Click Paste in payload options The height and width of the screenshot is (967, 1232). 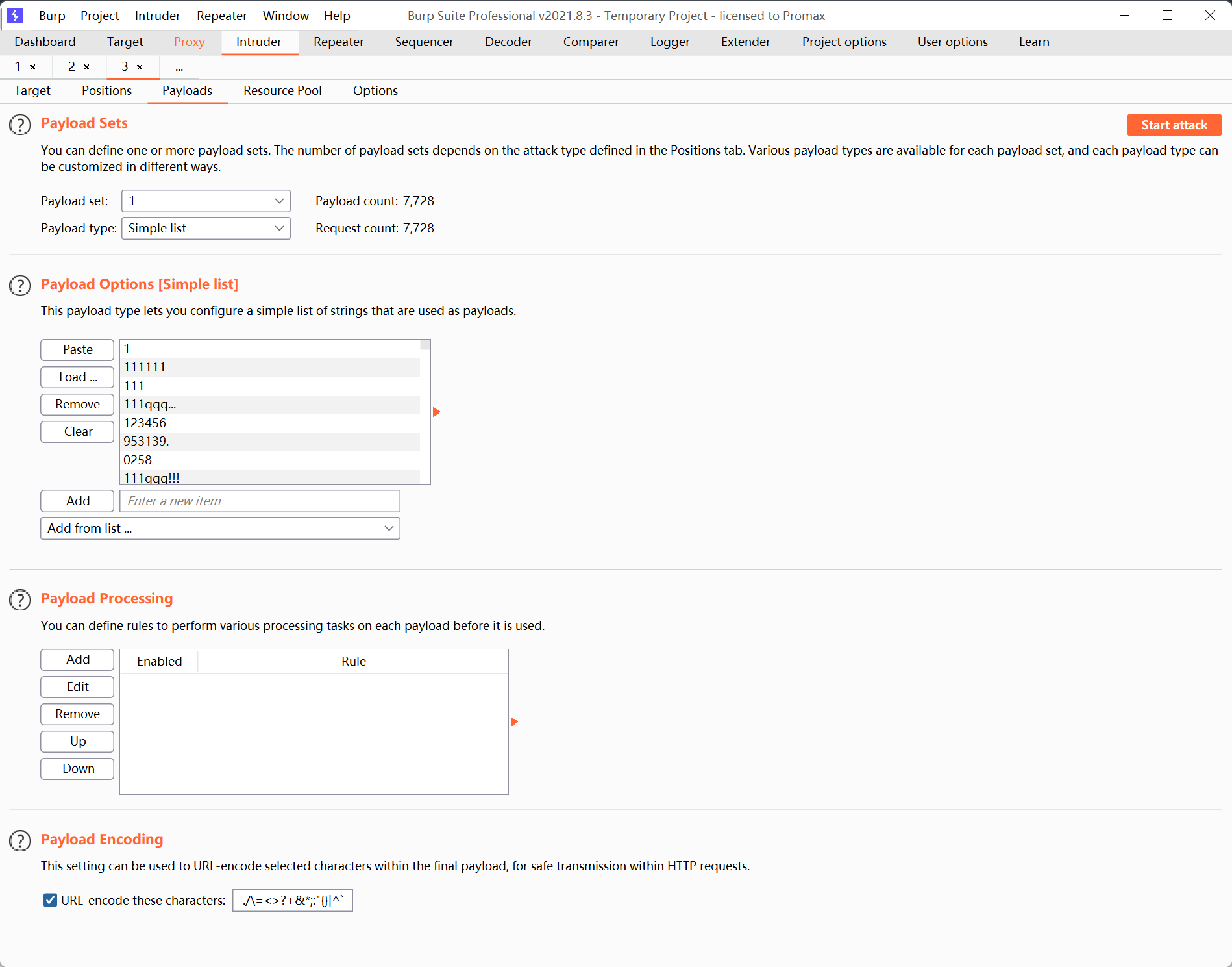click(x=77, y=349)
